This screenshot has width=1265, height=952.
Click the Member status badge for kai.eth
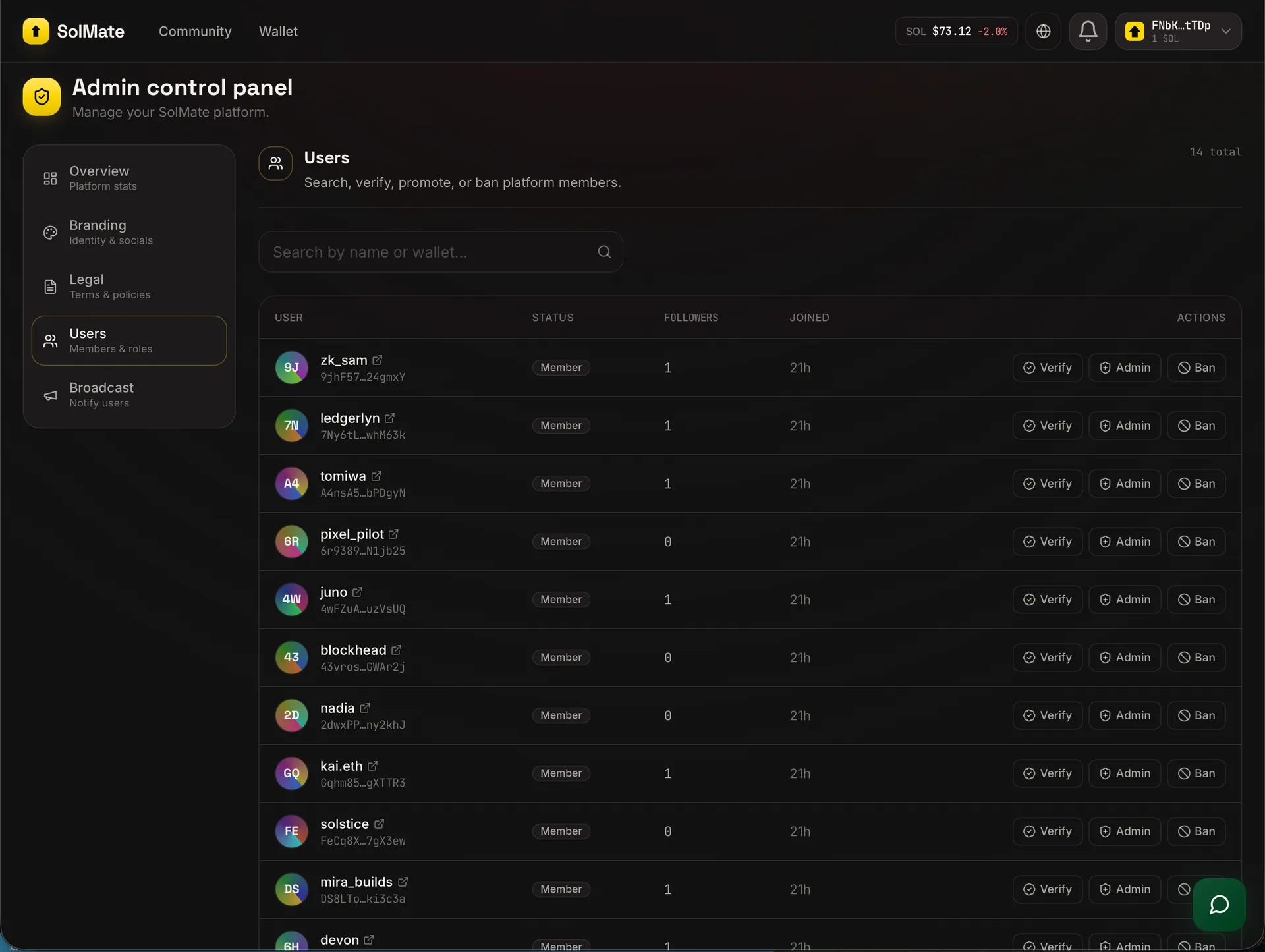point(561,773)
